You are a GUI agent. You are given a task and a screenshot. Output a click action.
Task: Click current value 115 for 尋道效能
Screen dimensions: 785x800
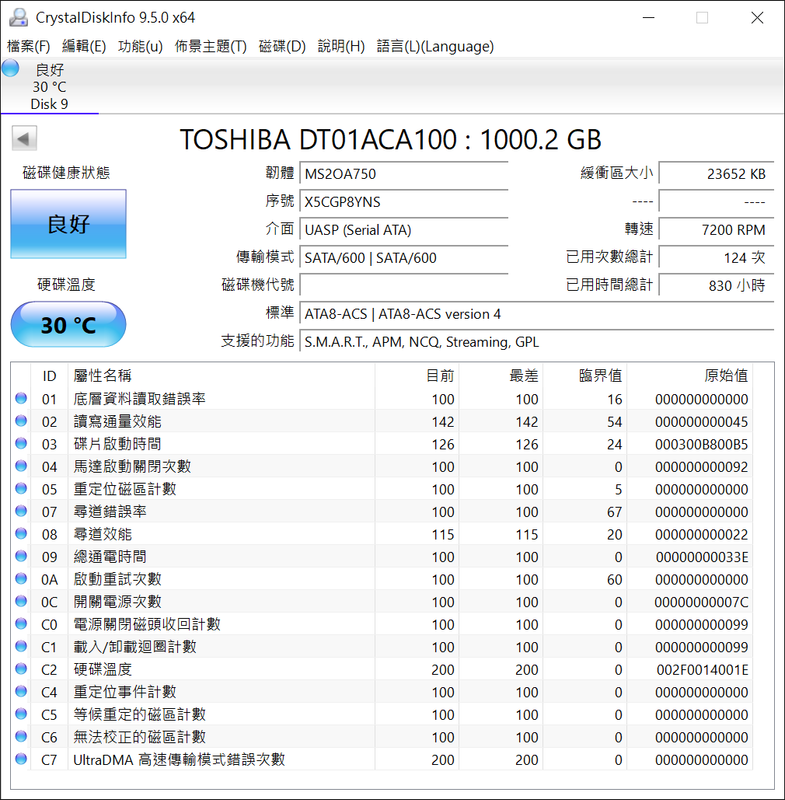[443, 535]
